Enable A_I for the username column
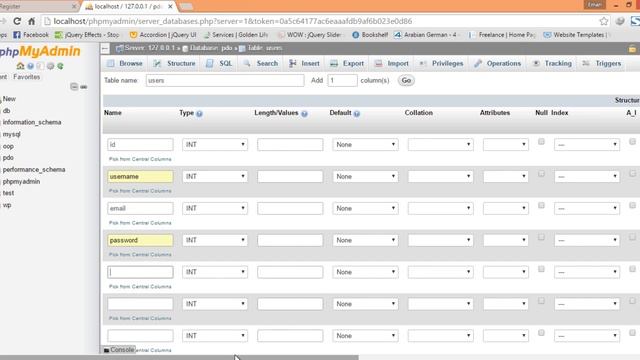The height and width of the screenshot is (360, 640). coord(632,173)
